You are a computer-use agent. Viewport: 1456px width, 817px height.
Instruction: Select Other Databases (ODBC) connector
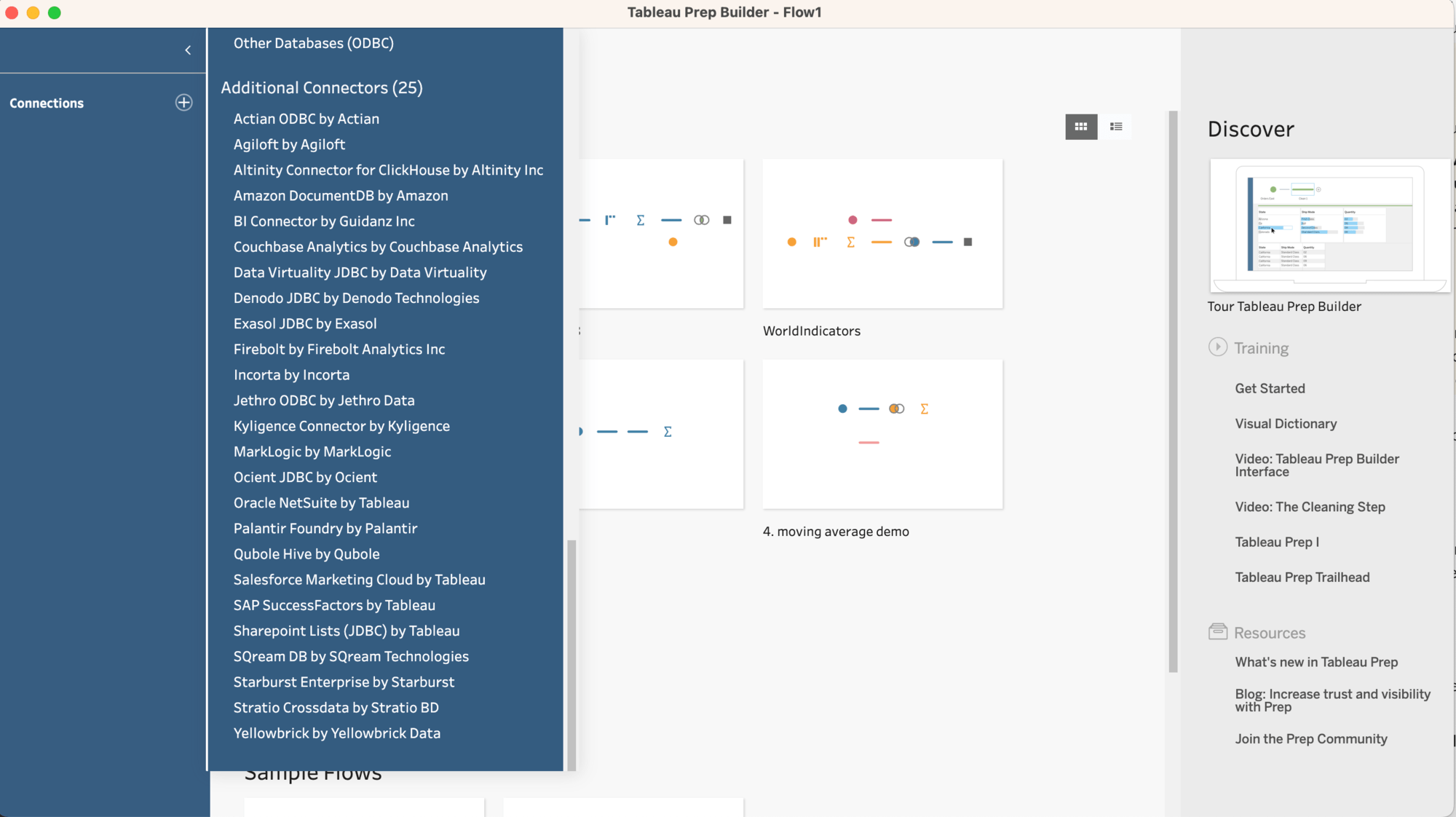314,44
